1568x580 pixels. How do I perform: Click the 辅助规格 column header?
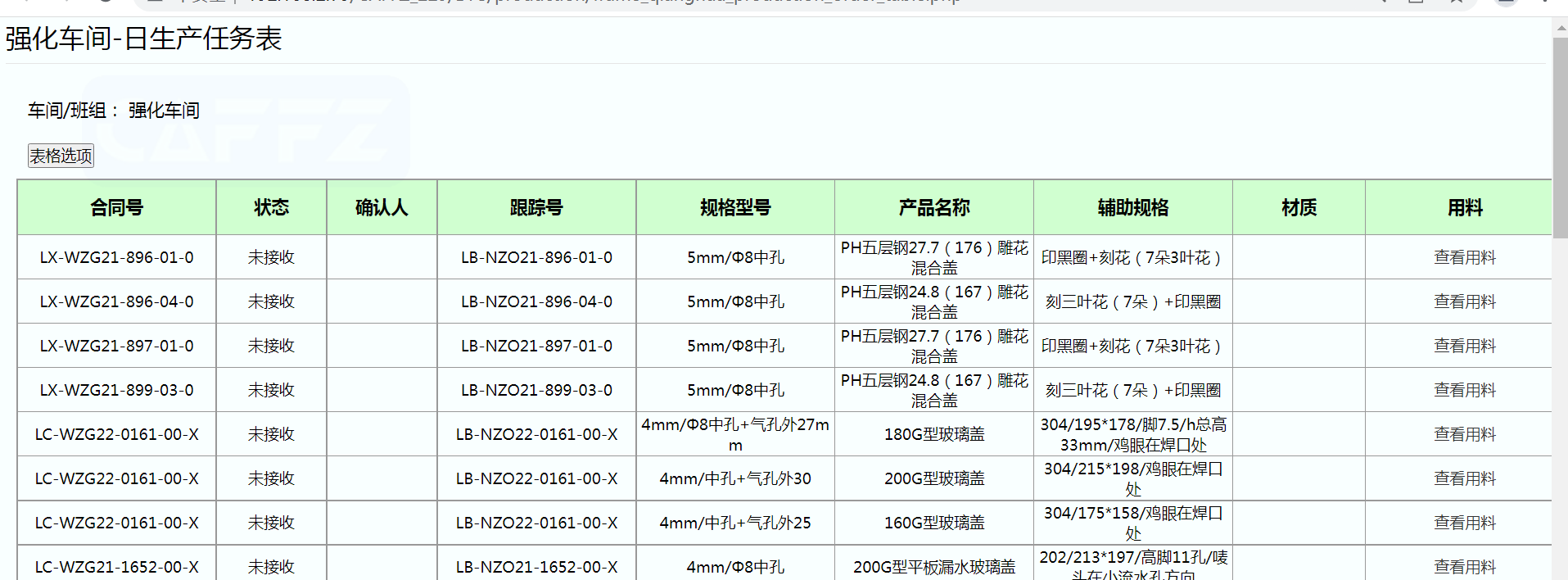(1132, 208)
